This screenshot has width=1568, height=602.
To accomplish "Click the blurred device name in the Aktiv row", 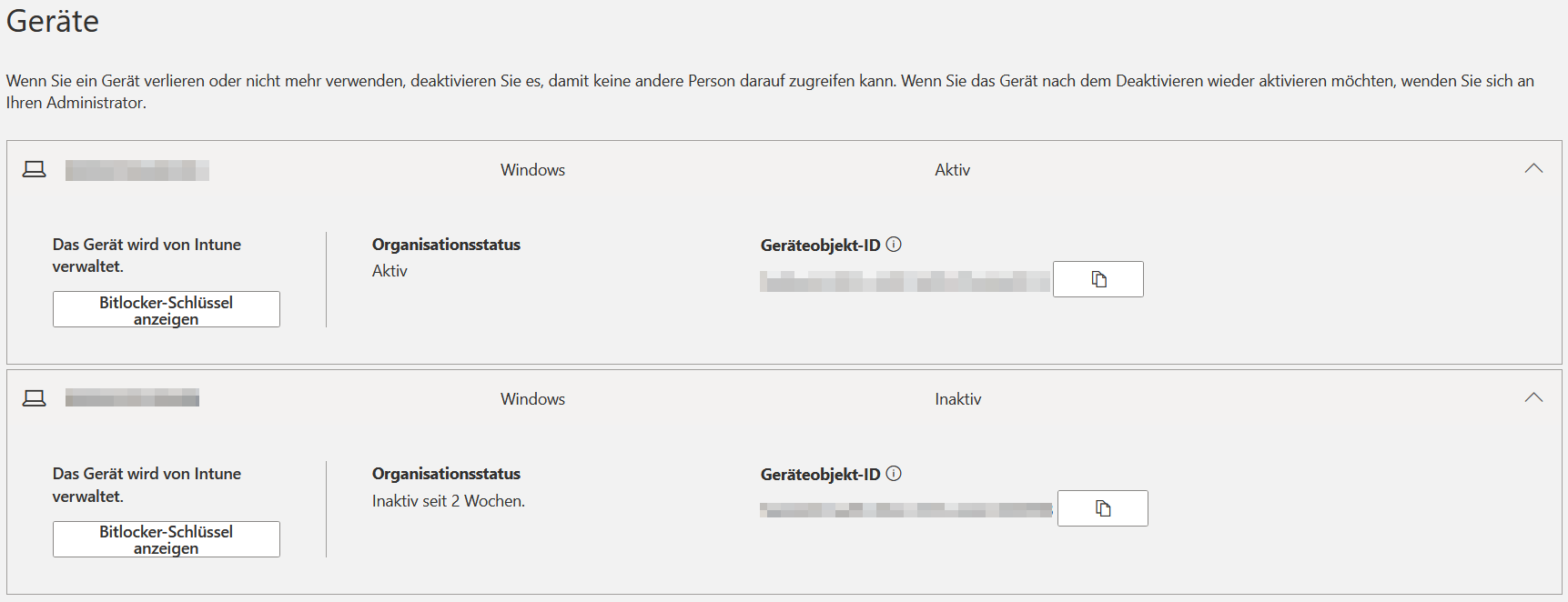I will pos(137,170).
